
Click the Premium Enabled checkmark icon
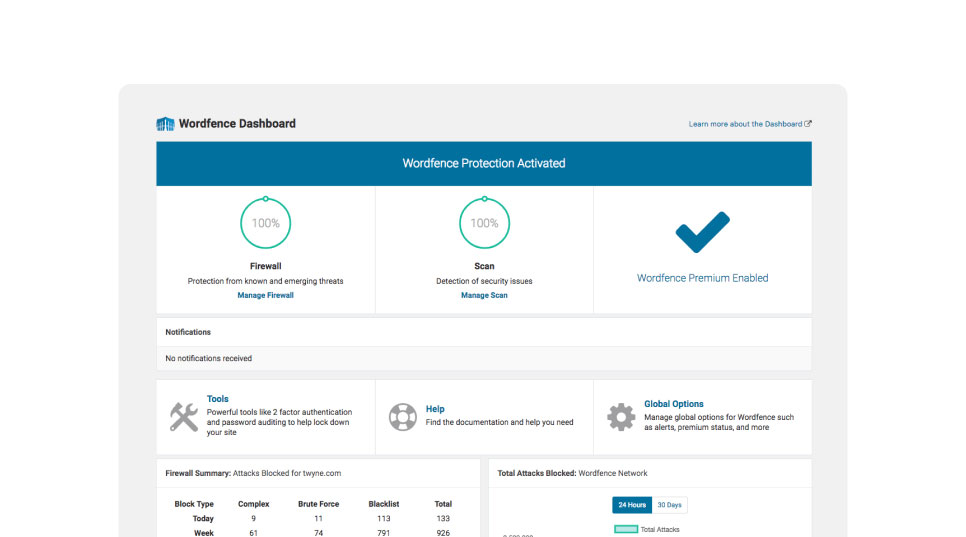point(702,232)
